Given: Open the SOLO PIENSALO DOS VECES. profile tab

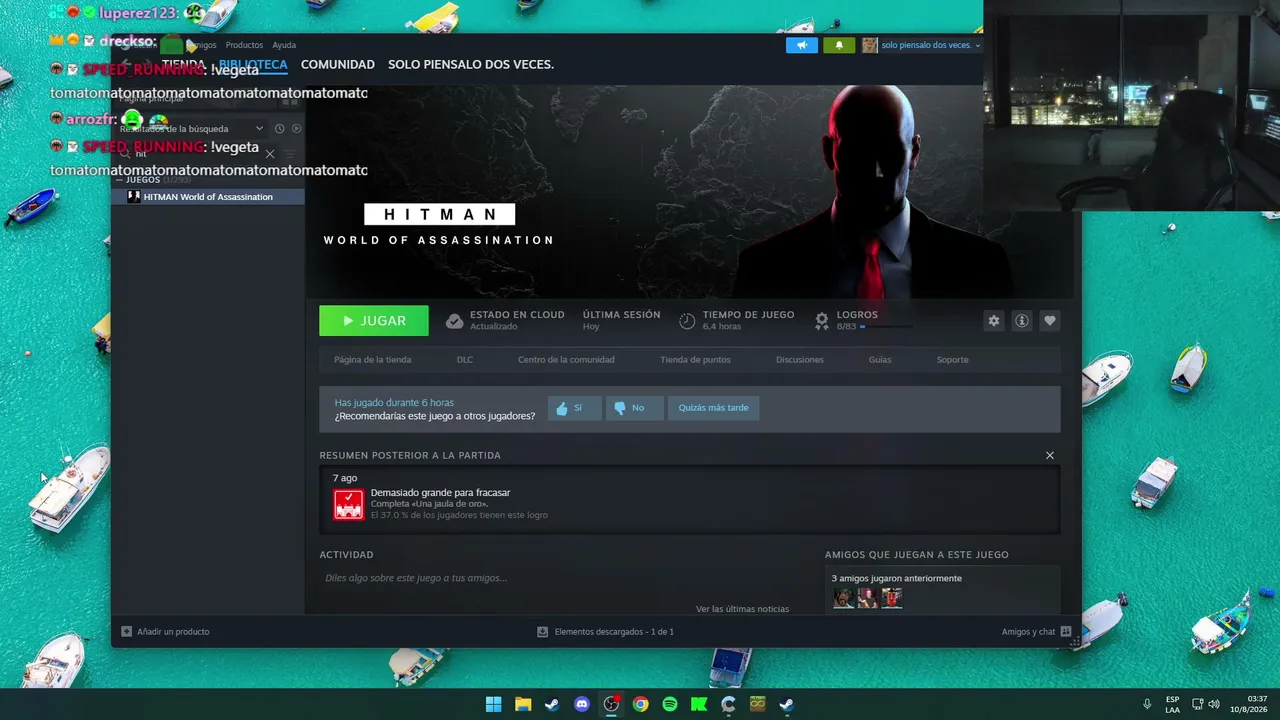Looking at the screenshot, I should (471, 64).
